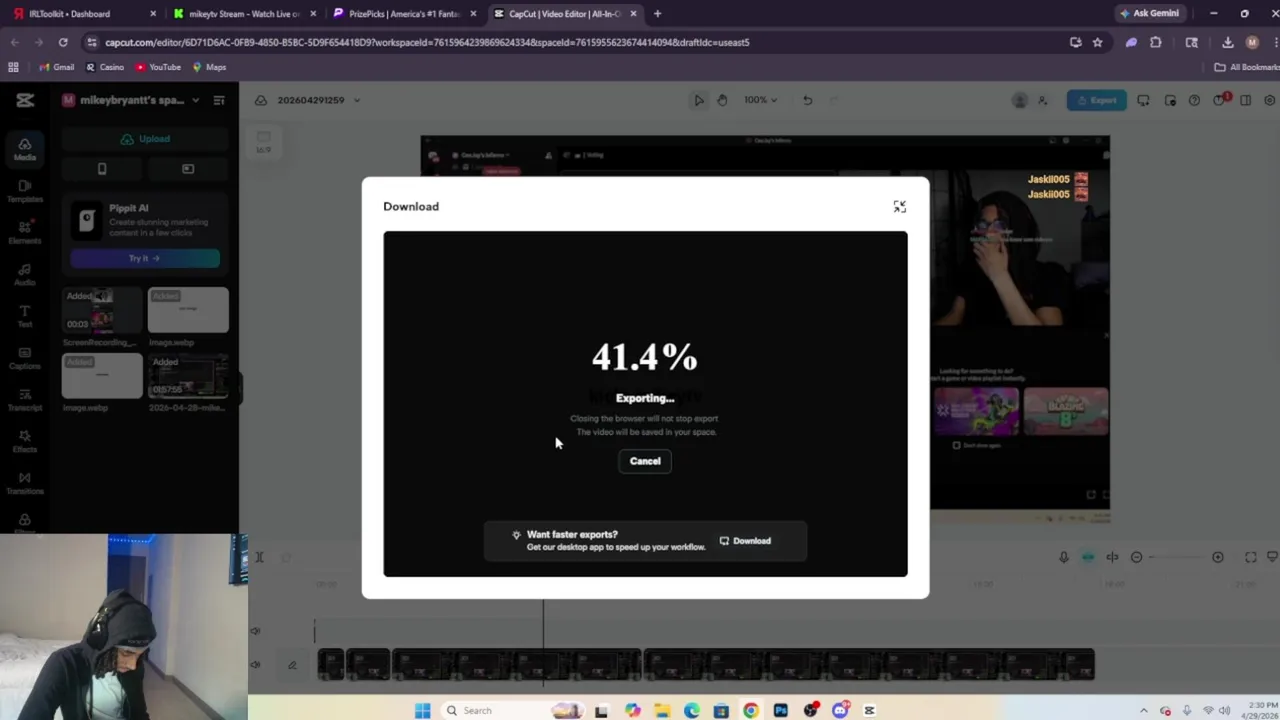Screen dimensions: 1280x720
Task: Select upload from phone icon
Action: pos(102,169)
